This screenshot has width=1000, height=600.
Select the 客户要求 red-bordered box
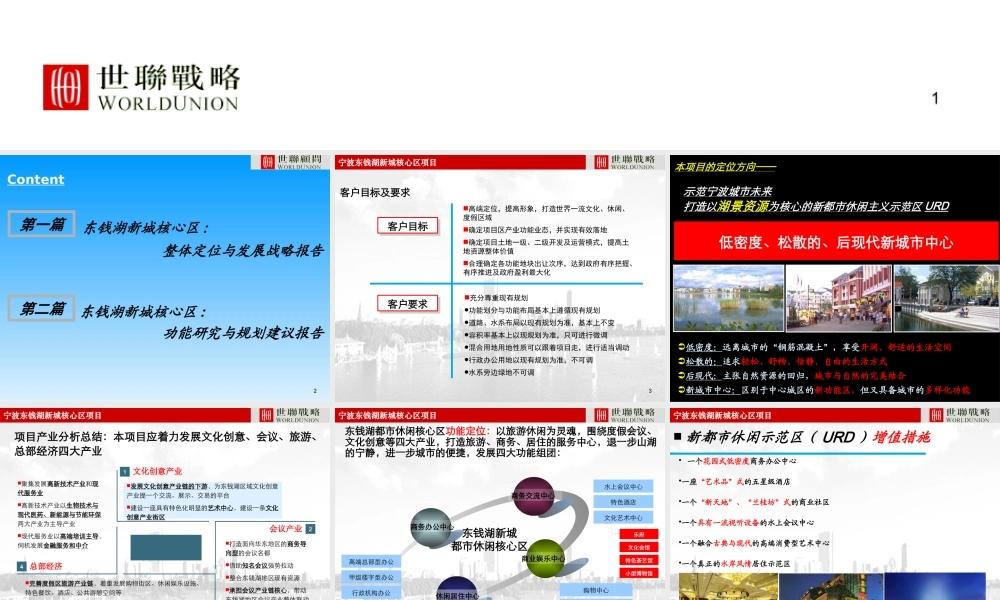point(408,304)
